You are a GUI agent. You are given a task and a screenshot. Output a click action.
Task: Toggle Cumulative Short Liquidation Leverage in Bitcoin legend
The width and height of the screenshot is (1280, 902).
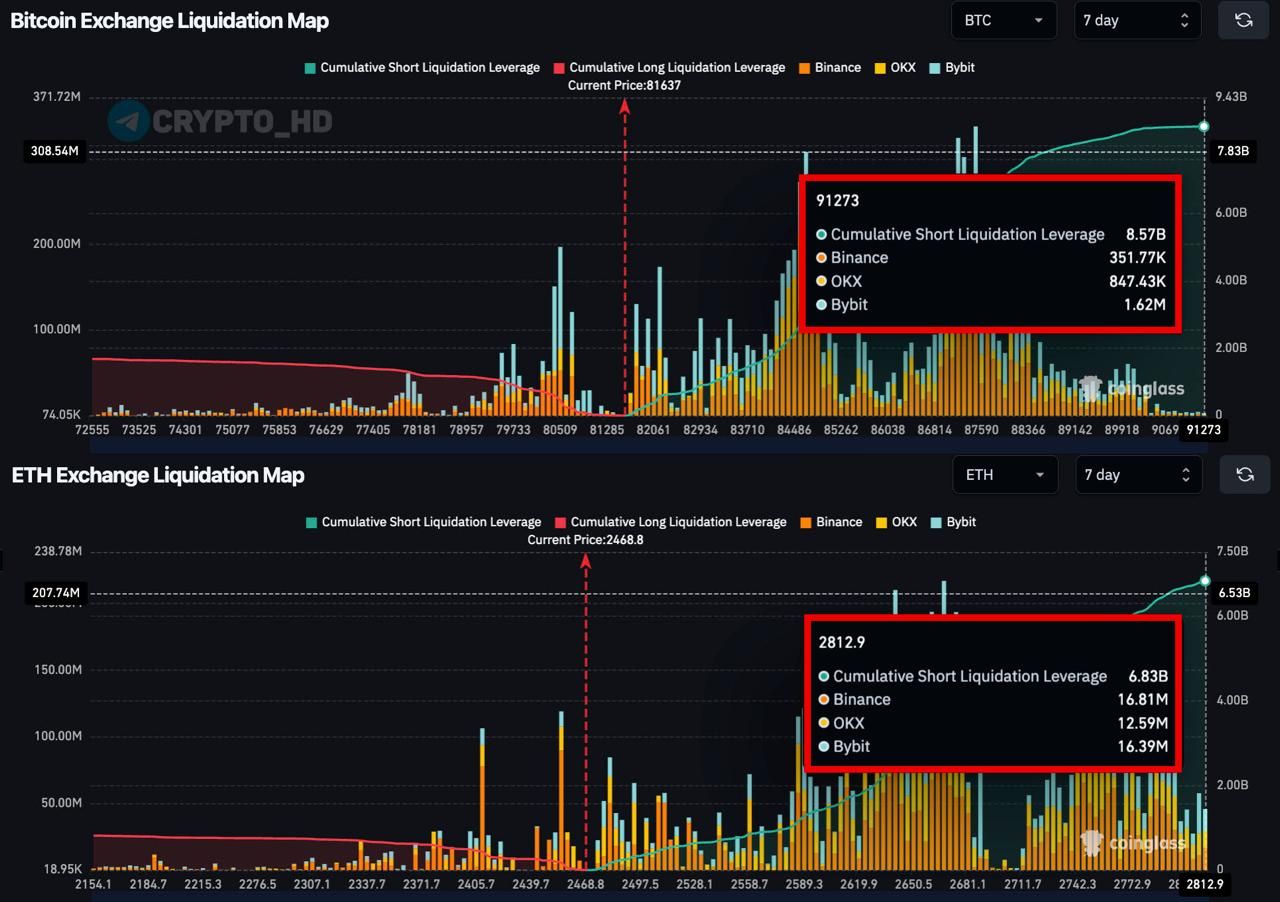422,68
